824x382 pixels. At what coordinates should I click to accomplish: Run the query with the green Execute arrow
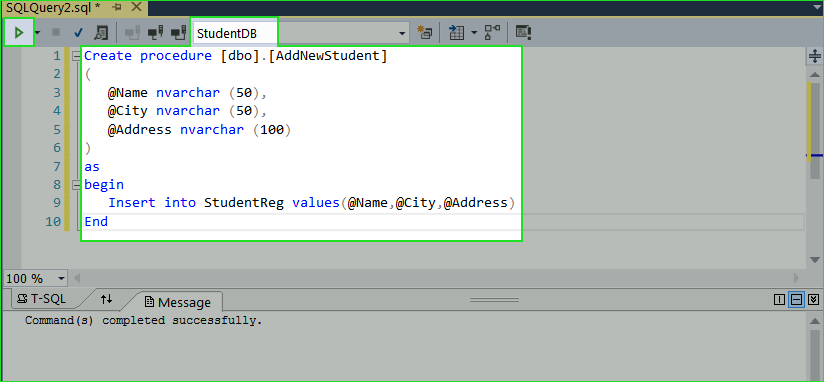click(x=19, y=33)
